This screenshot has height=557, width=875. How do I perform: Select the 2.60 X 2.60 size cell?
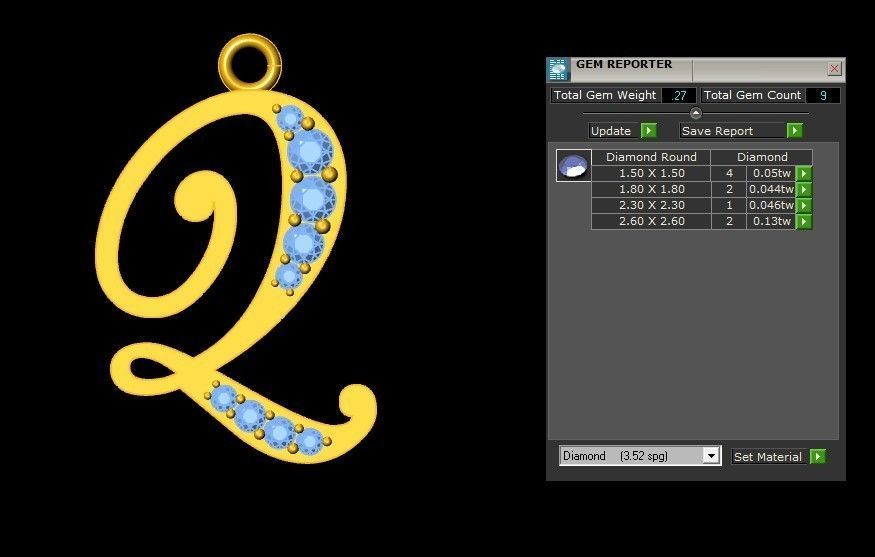pyautogui.click(x=651, y=222)
